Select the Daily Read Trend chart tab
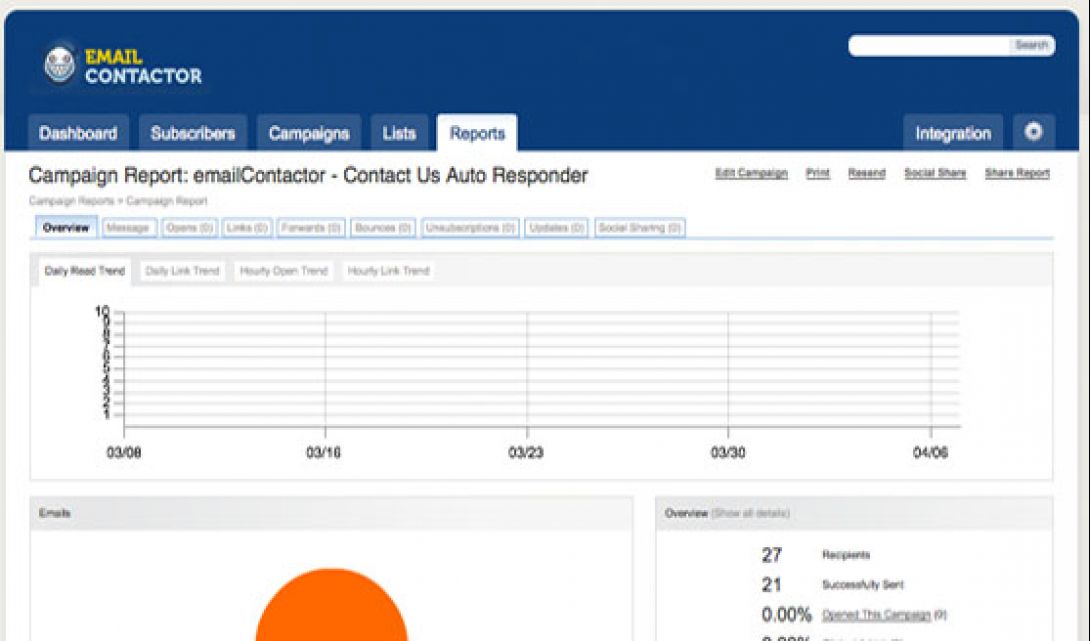 [85, 270]
